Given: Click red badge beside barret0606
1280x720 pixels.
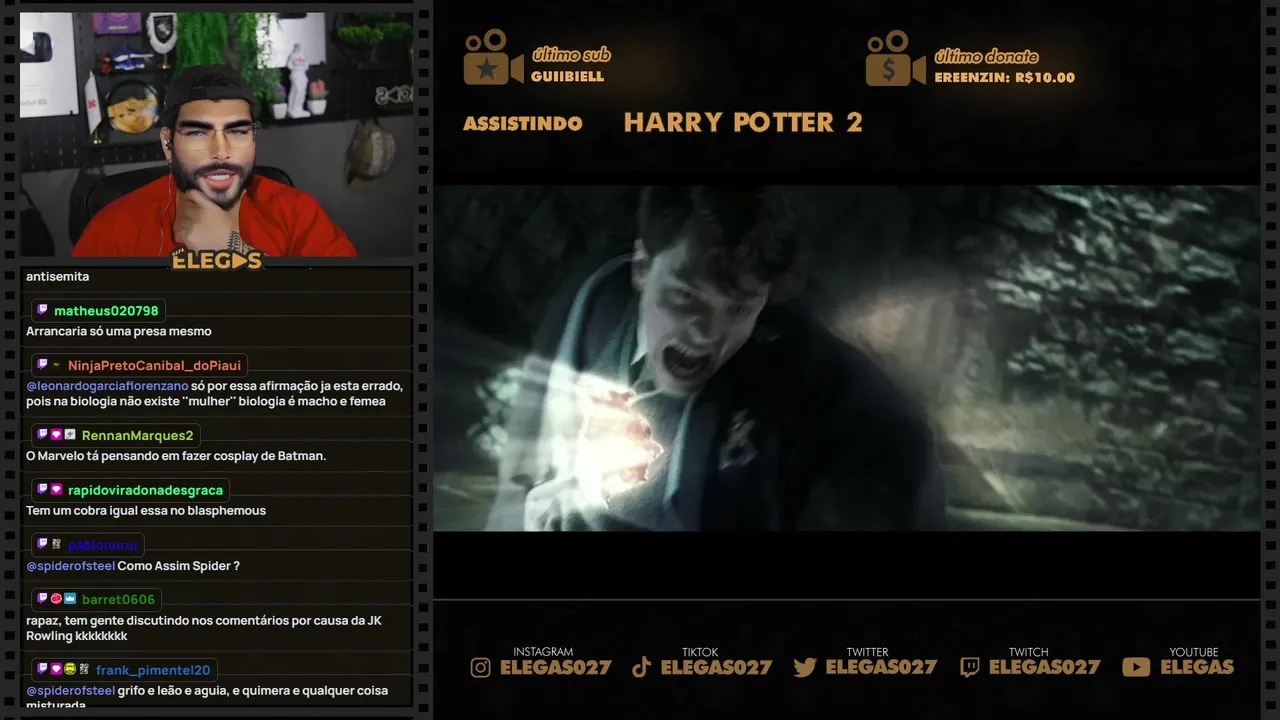Looking at the screenshot, I should [x=56, y=599].
